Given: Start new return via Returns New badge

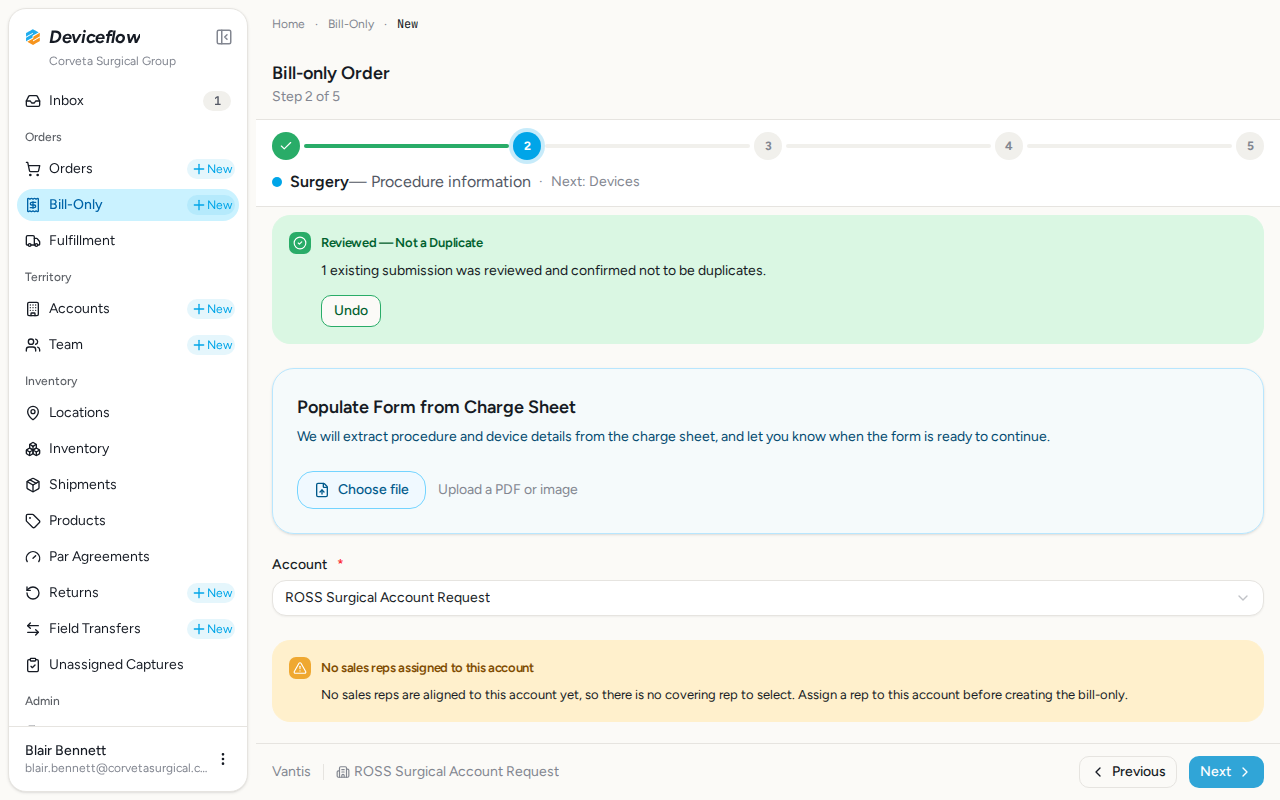Looking at the screenshot, I should (x=212, y=593).
